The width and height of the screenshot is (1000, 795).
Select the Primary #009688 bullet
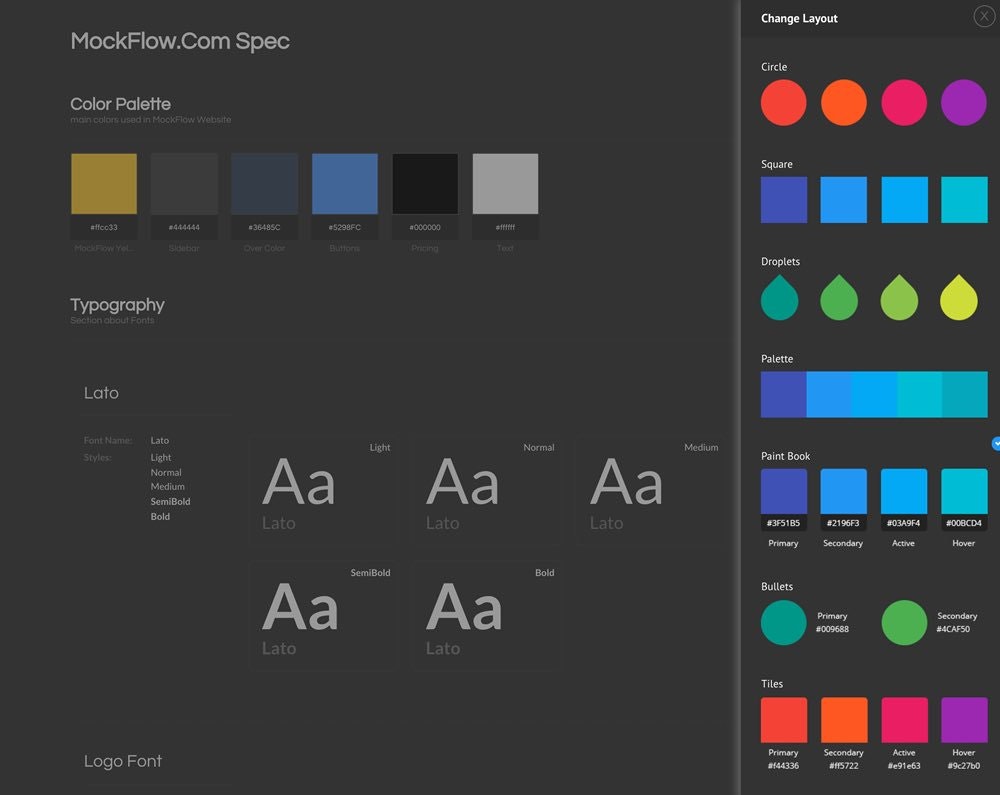pos(784,623)
